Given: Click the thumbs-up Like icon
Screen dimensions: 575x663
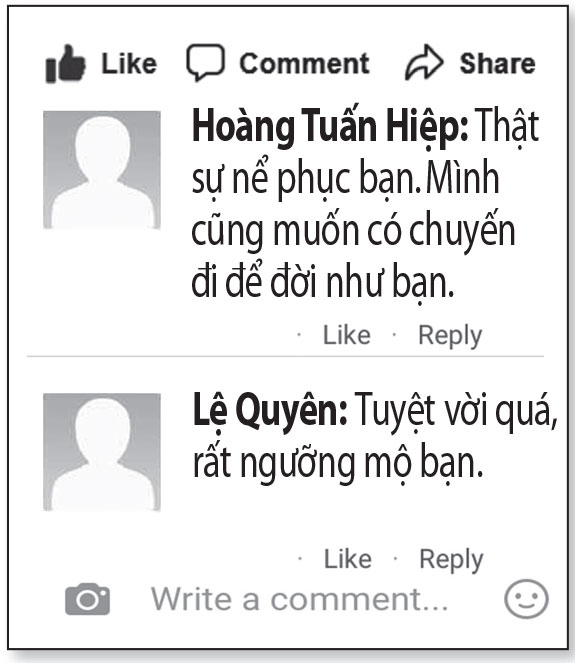Looking at the screenshot, I should [66, 63].
